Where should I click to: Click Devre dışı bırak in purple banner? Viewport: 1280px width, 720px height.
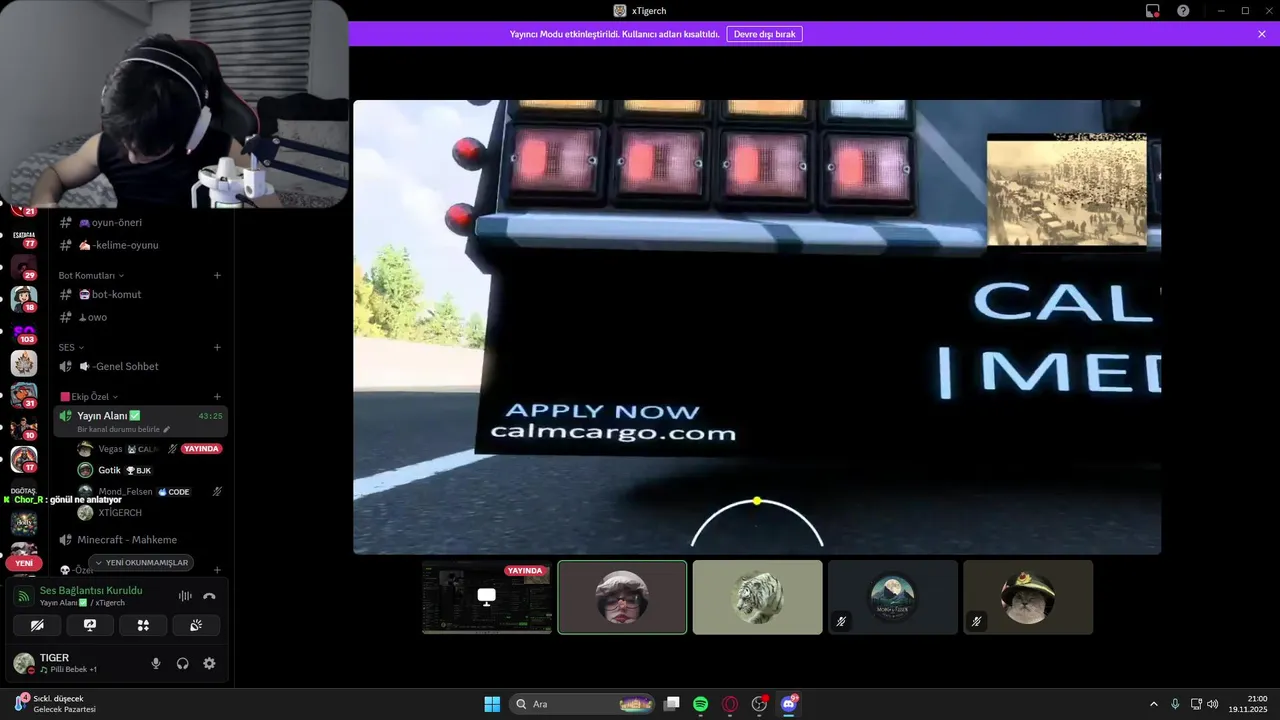click(x=764, y=34)
